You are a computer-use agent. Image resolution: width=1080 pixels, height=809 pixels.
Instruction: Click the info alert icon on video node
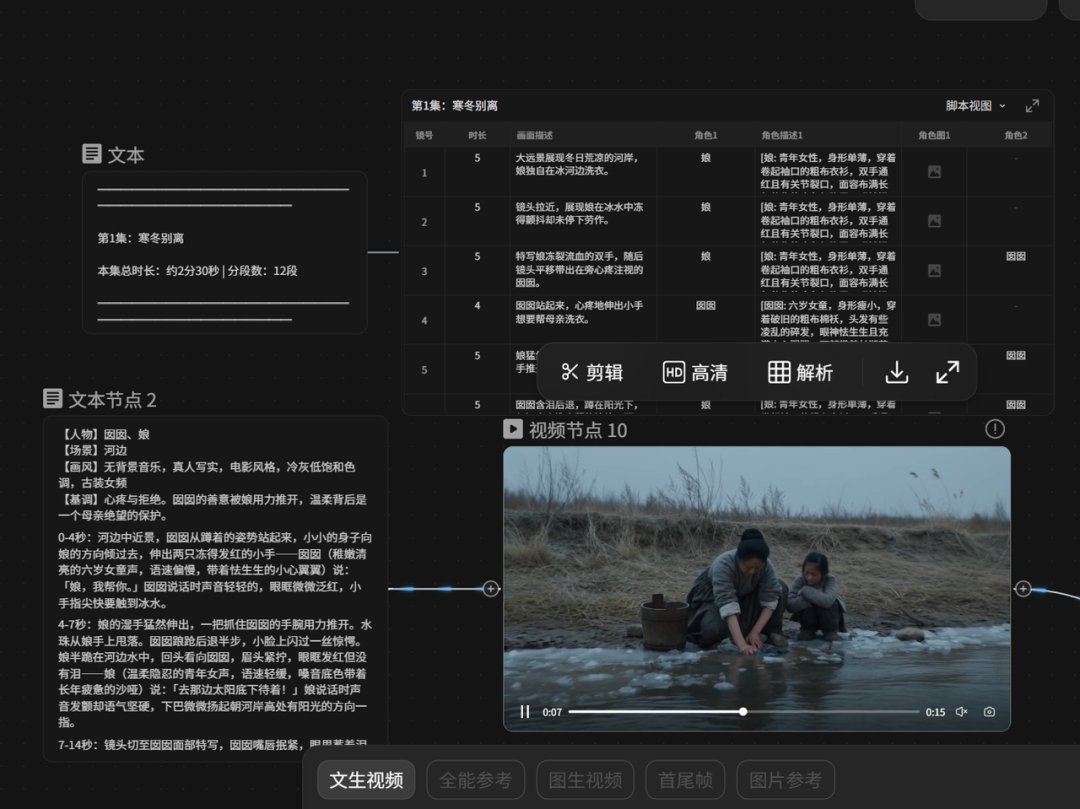click(x=995, y=429)
